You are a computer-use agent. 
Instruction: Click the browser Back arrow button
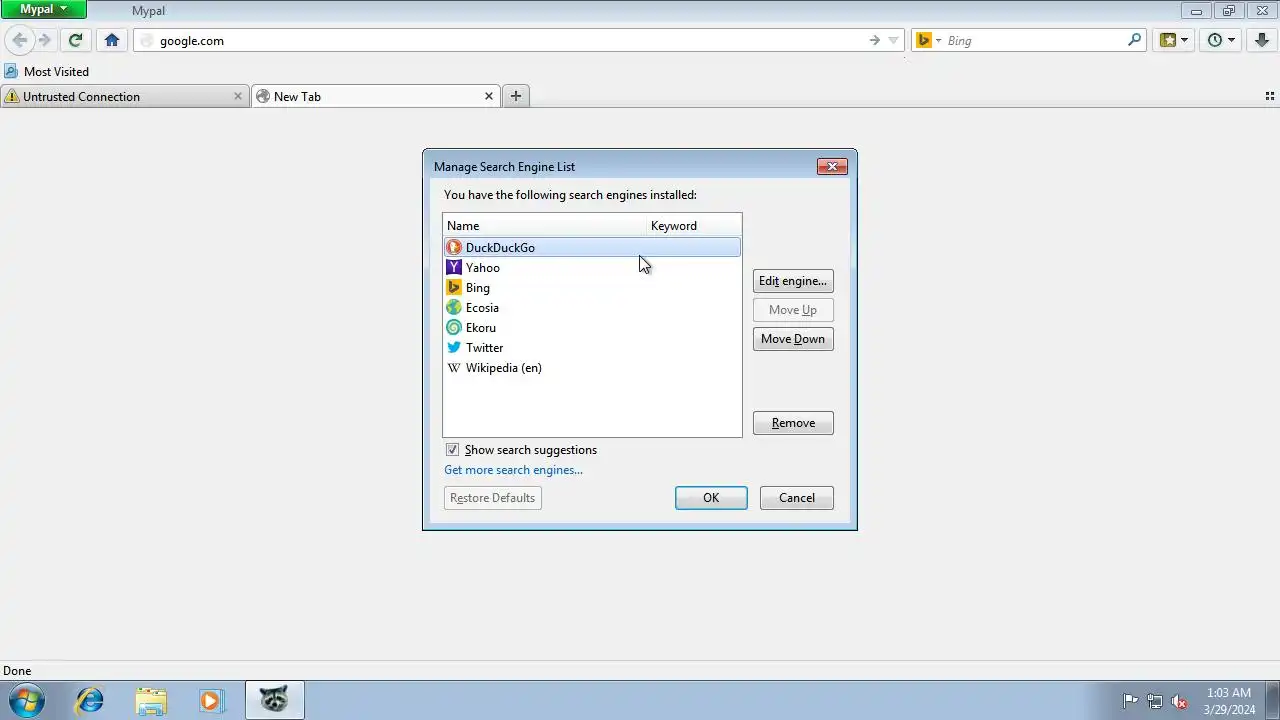pos(20,40)
